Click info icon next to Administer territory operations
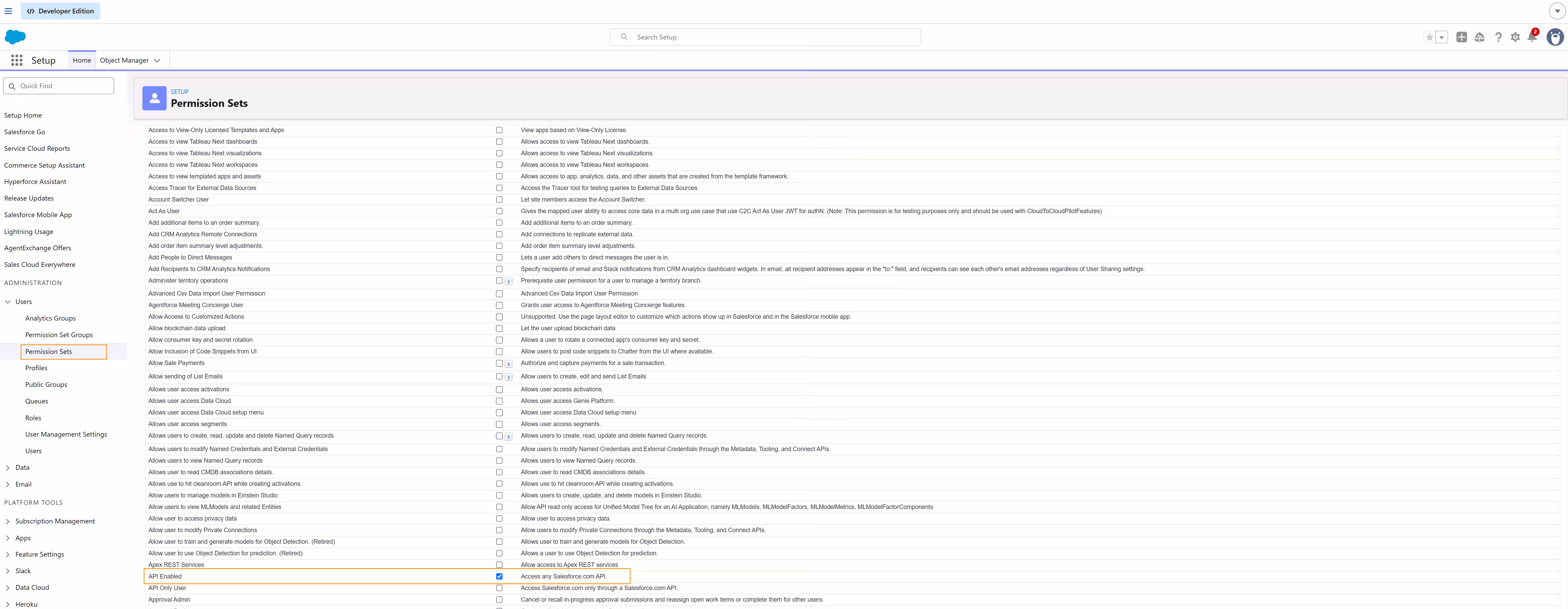Screen dimensions: 1568x609 509,281
